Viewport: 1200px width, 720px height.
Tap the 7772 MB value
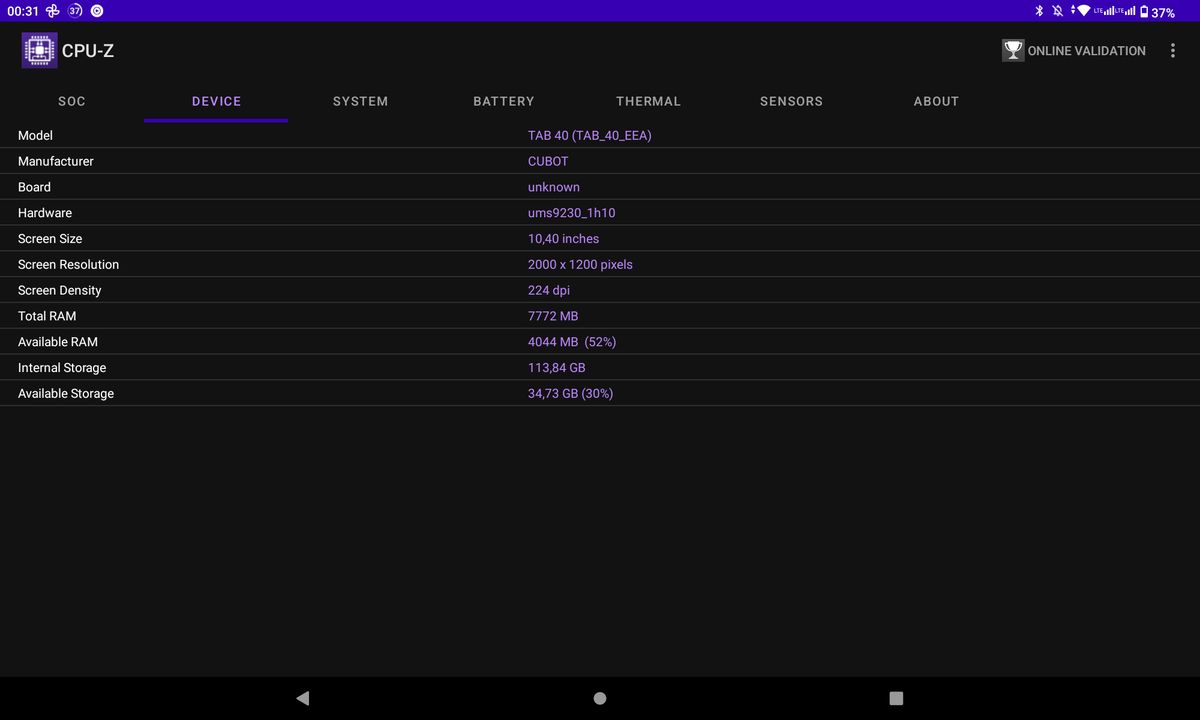[x=553, y=316]
